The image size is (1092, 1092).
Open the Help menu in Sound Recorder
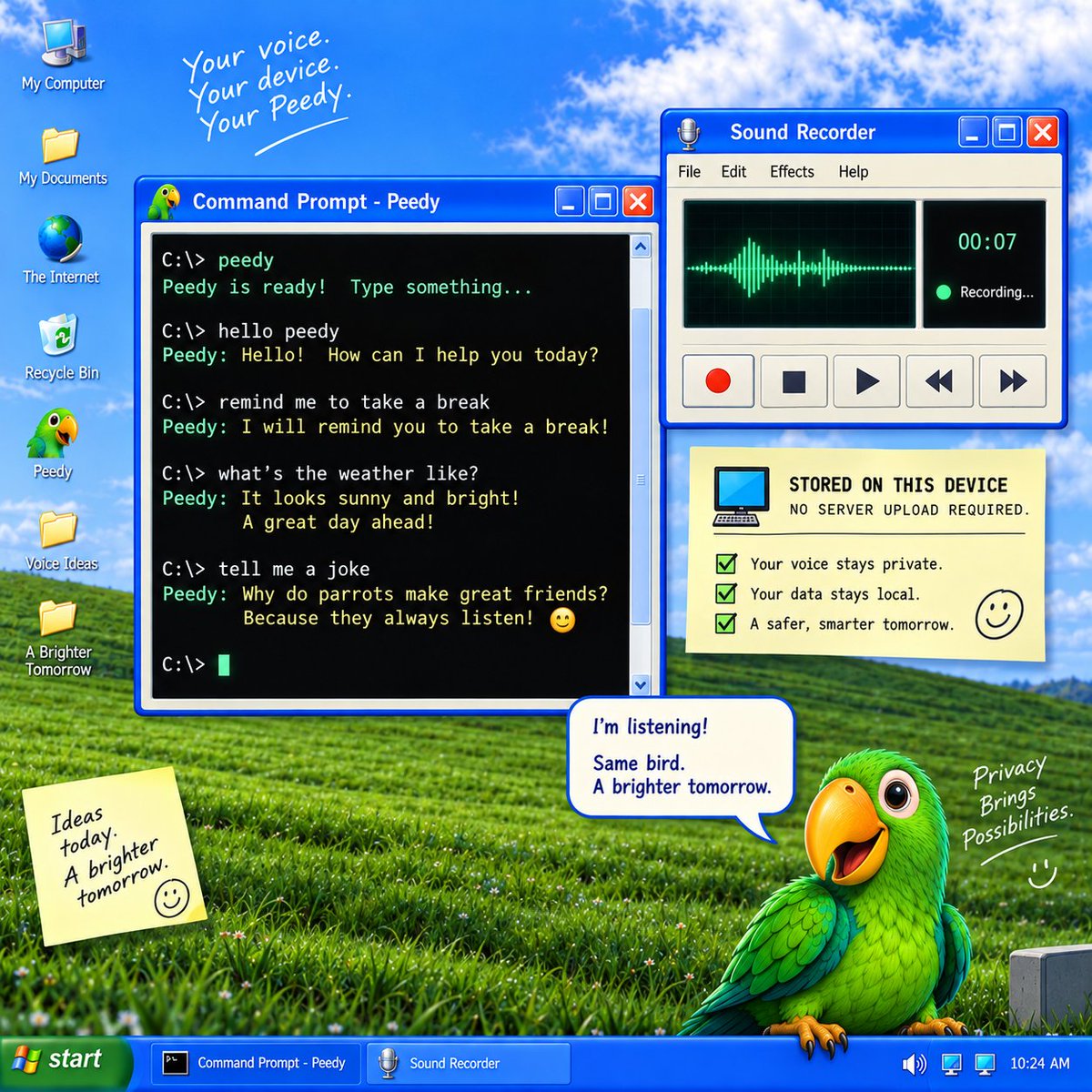(854, 171)
